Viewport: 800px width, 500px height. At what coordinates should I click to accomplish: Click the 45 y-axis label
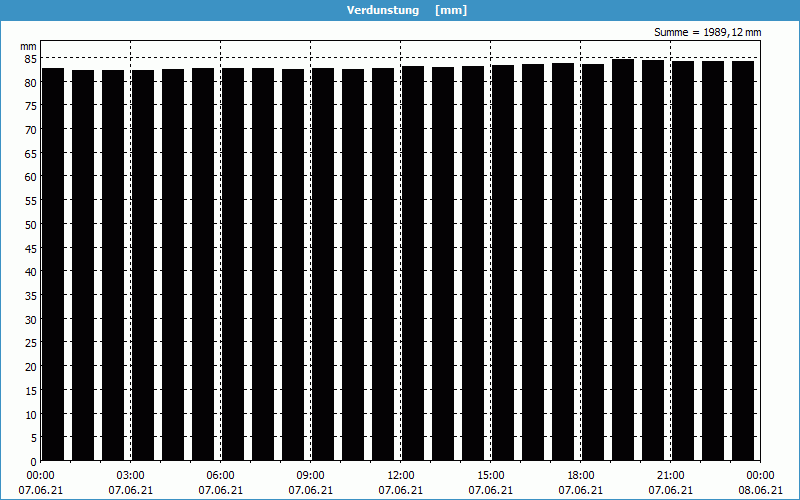(31, 248)
